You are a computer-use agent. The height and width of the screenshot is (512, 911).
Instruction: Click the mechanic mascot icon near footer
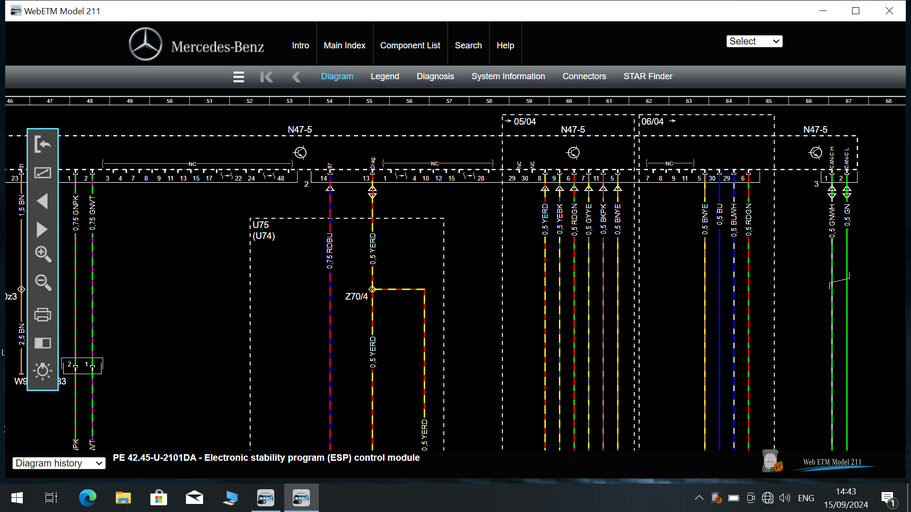[772, 461]
